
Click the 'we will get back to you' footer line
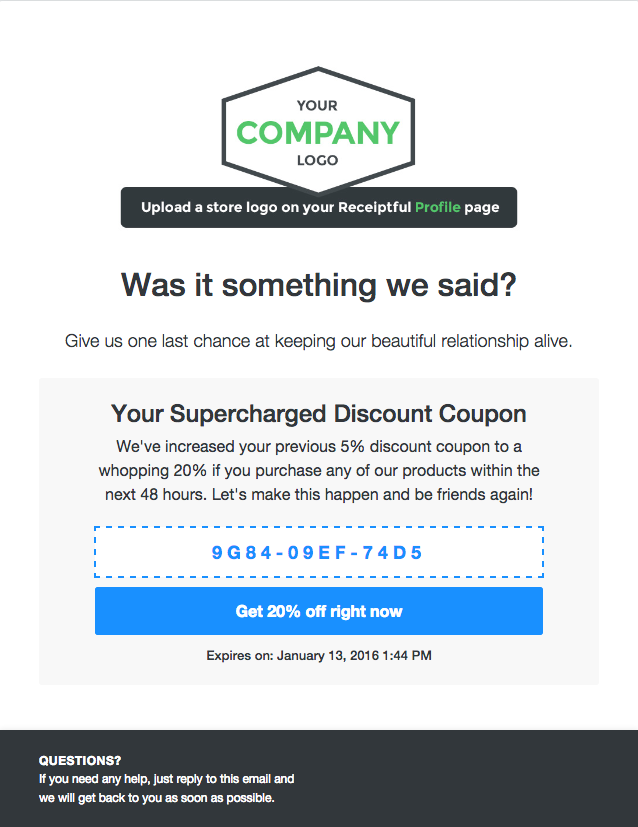[x=157, y=798]
